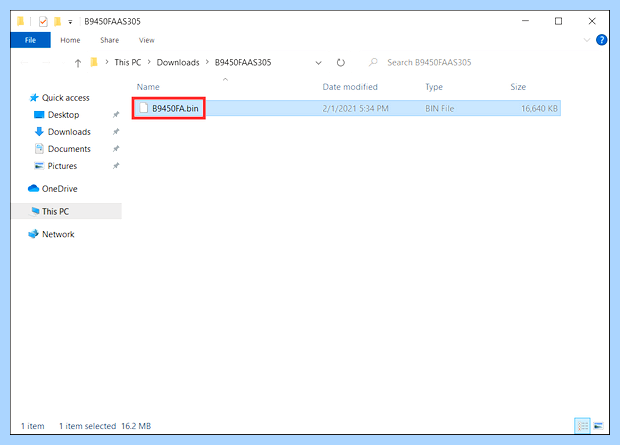Maximize the B9450FAAS305 window
This screenshot has height=445, width=620.
[x=558, y=21]
